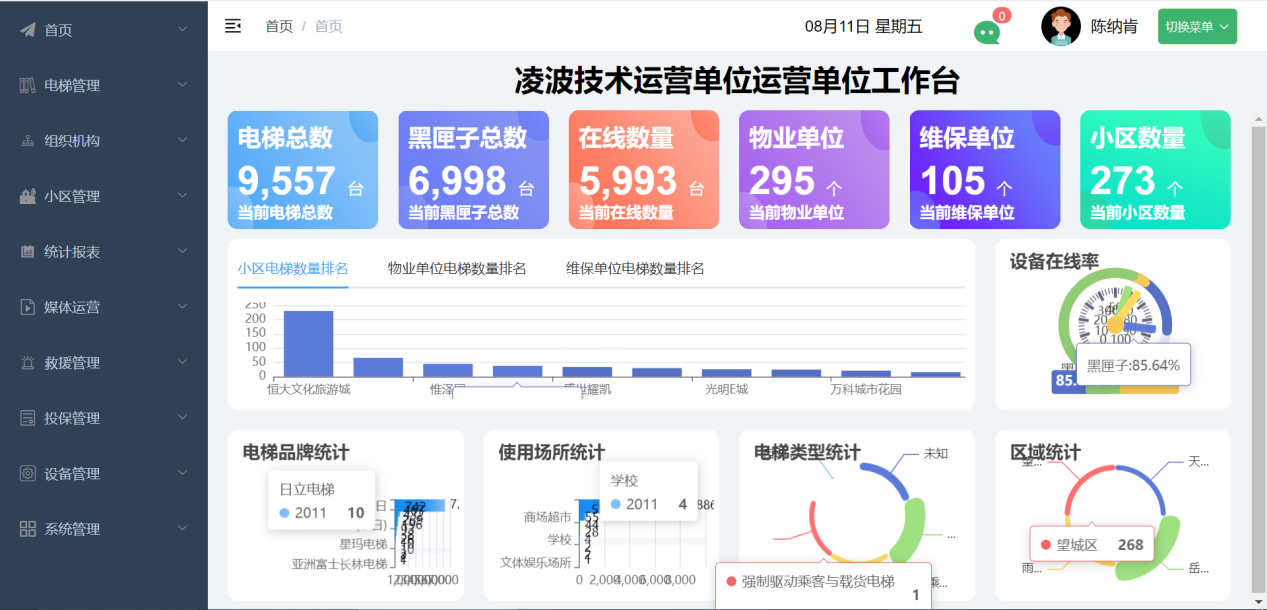Click the date 08月11日 星期五
The image size is (1267, 610).
pos(863,27)
